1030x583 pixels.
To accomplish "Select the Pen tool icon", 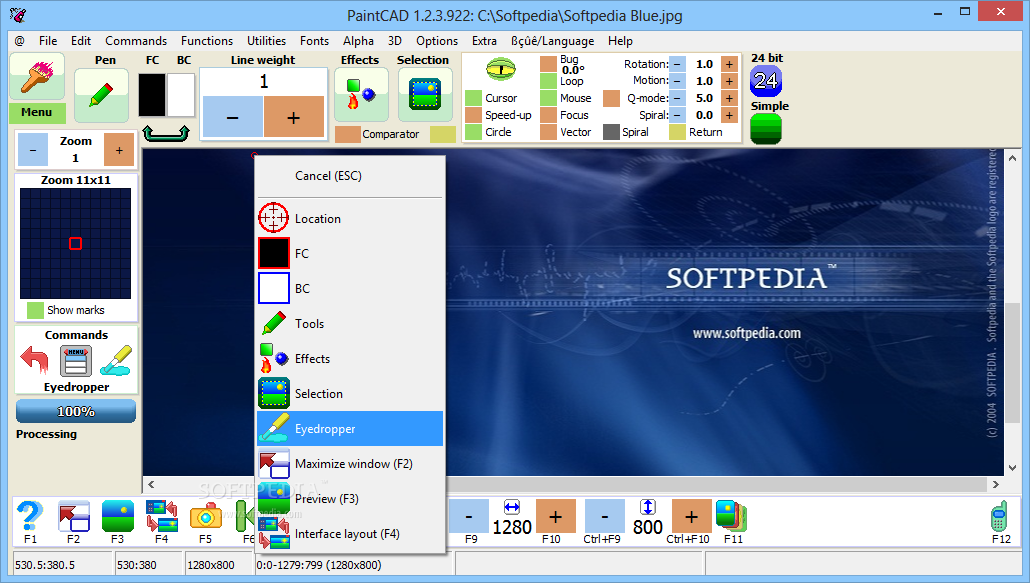I will coord(101,95).
